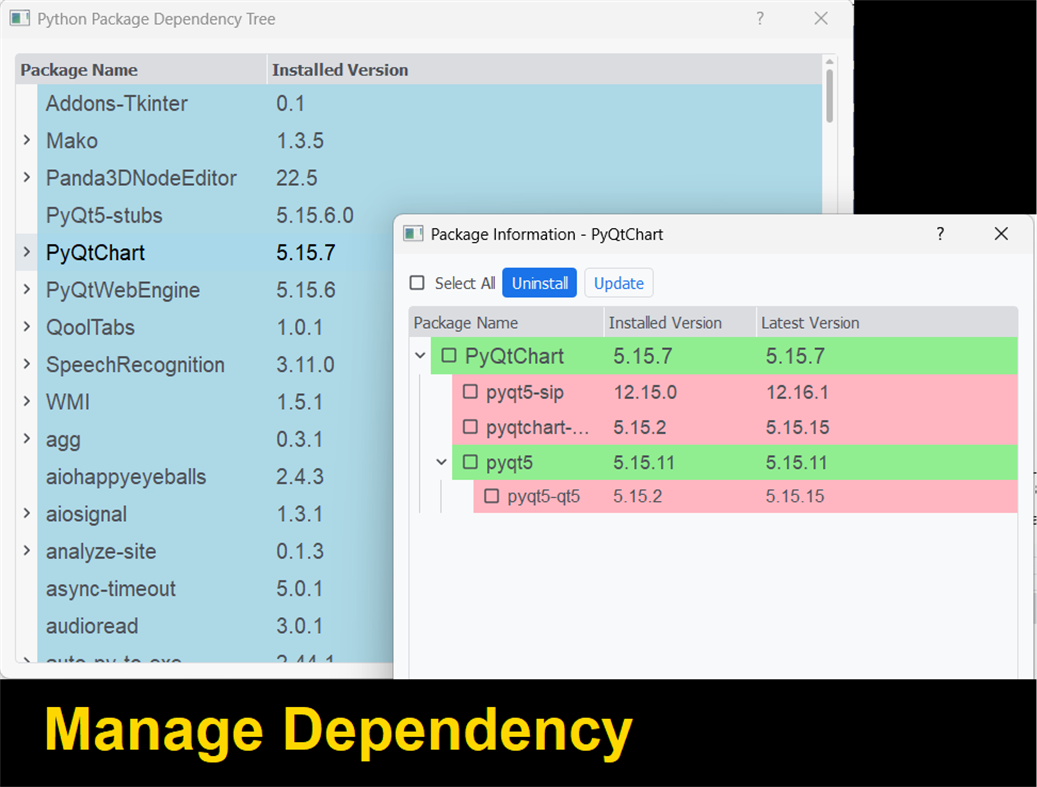Sort by Package Name in Dependency Tree header
This screenshot has height=787, width=1037.
coord(141,69)
